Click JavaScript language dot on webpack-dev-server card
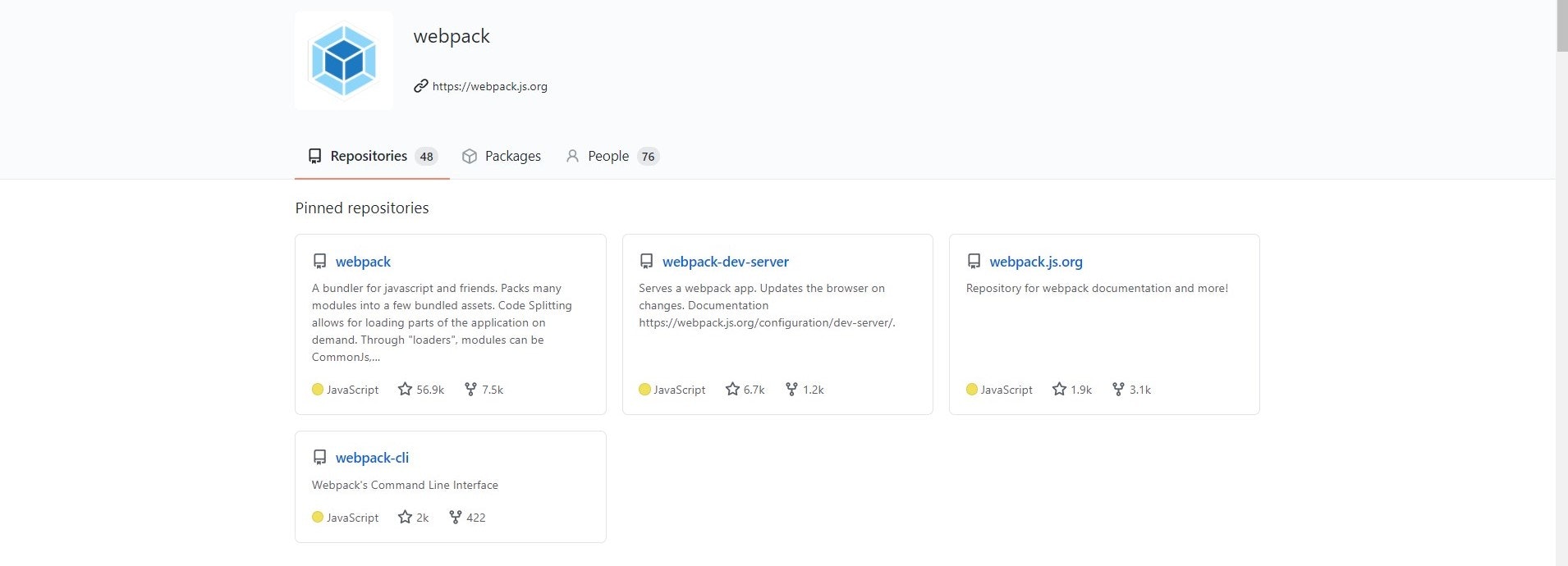This screenshot has width=1568, height=566. click(644, 390)
